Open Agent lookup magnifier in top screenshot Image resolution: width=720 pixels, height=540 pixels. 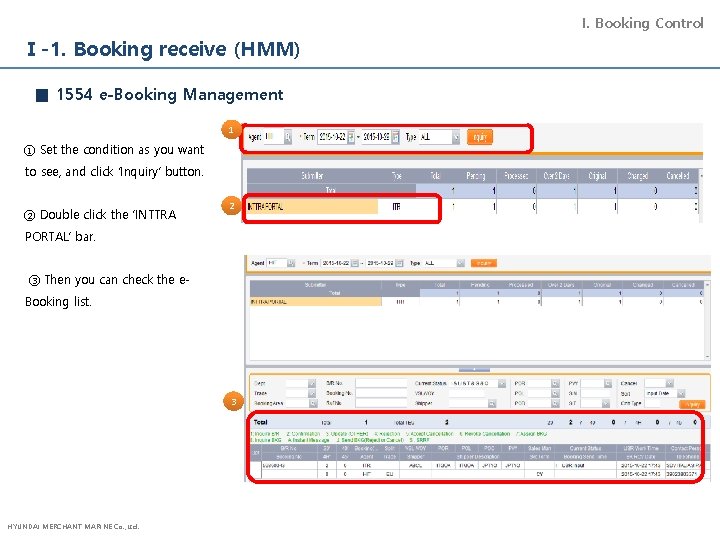point(287,136)
